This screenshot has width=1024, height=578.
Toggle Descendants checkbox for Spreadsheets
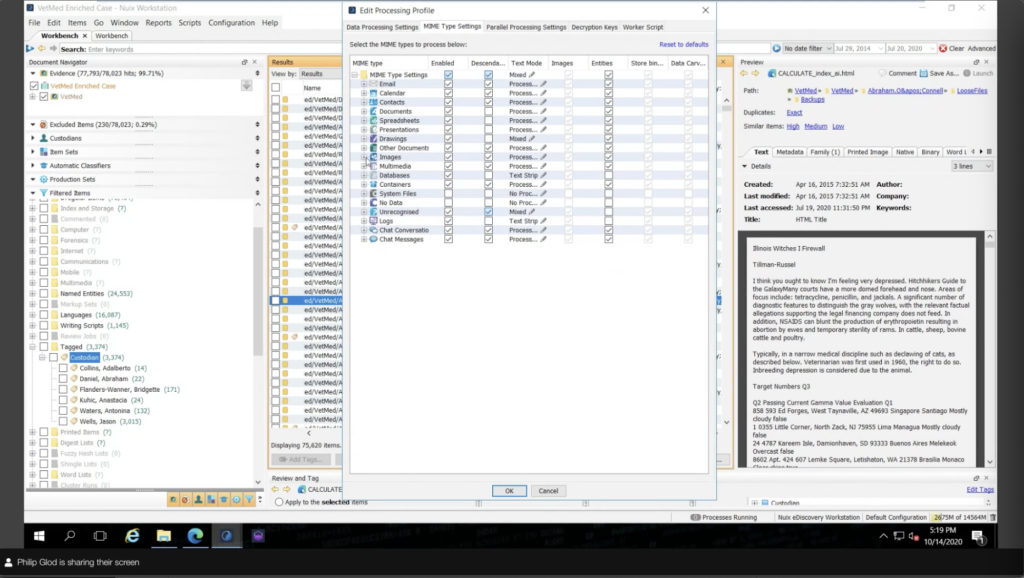tap(488, 120)
